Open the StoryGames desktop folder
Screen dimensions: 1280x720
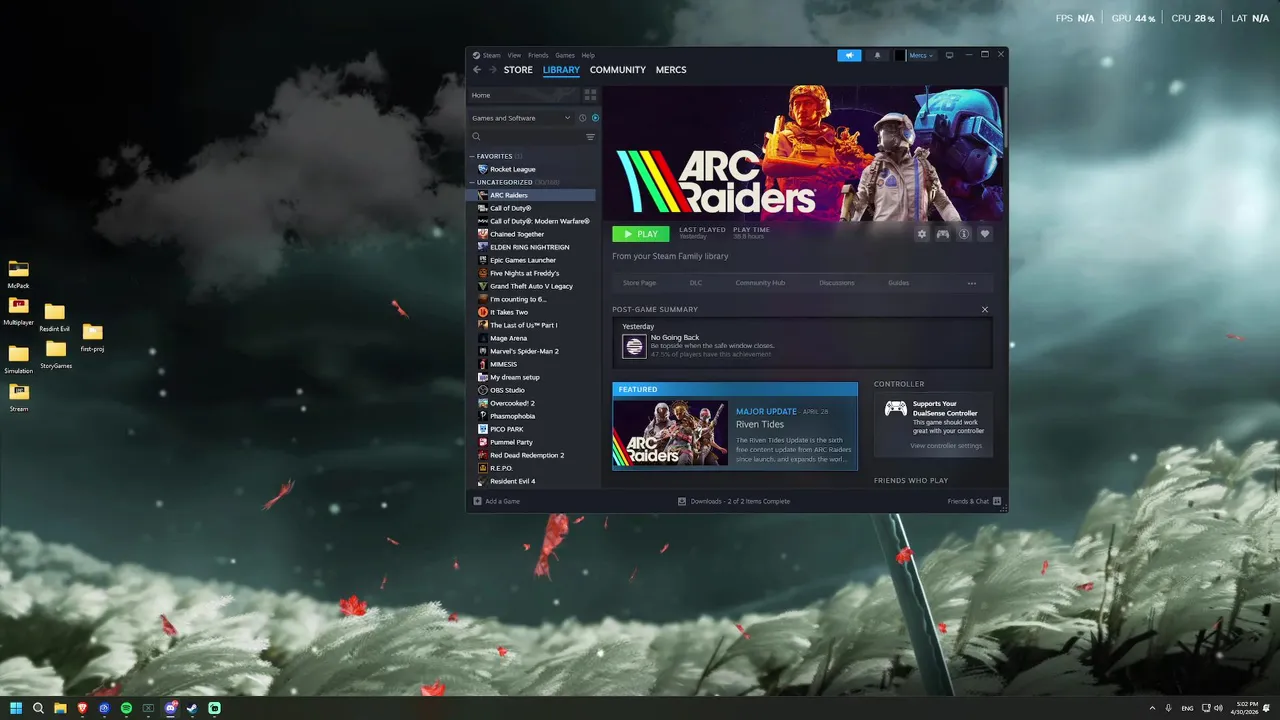(x=56, y=354)
